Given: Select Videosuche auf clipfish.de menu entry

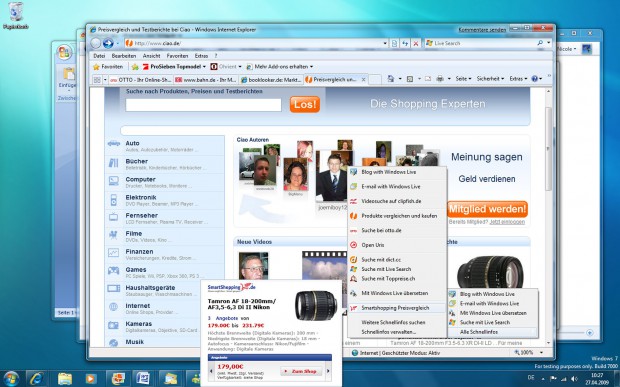Looking at the screenshot, I should pos(397,201).
